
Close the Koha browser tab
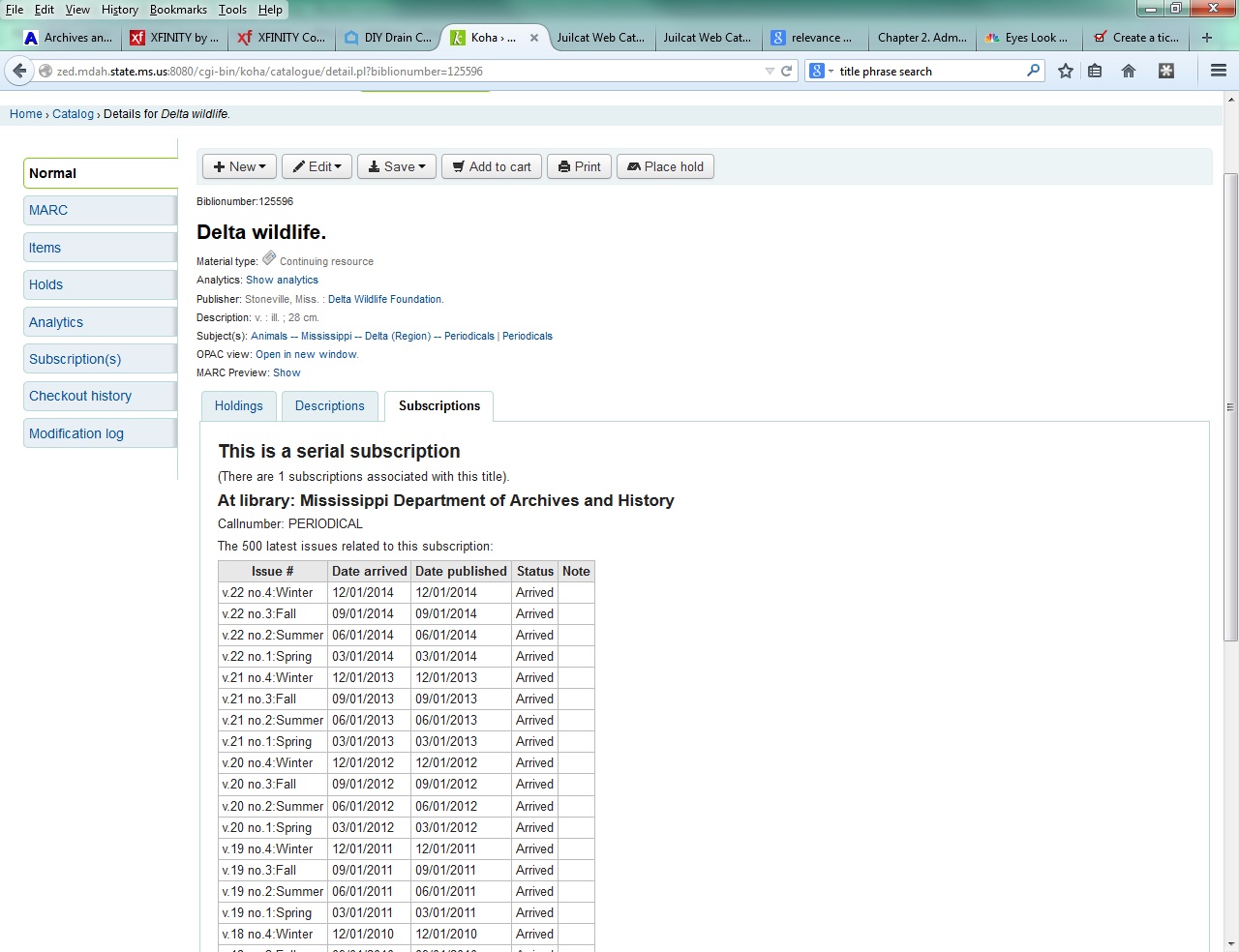pos(534,38)
